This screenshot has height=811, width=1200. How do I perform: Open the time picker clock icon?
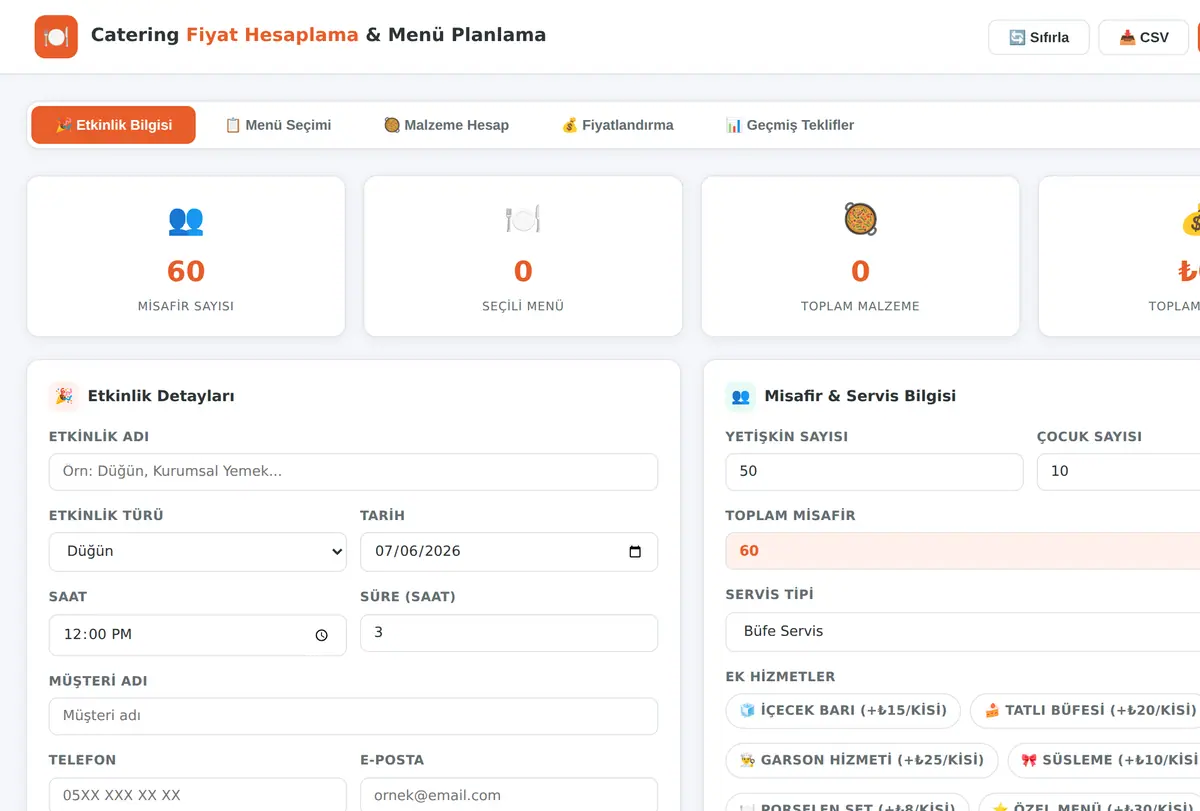coord(322,635)
